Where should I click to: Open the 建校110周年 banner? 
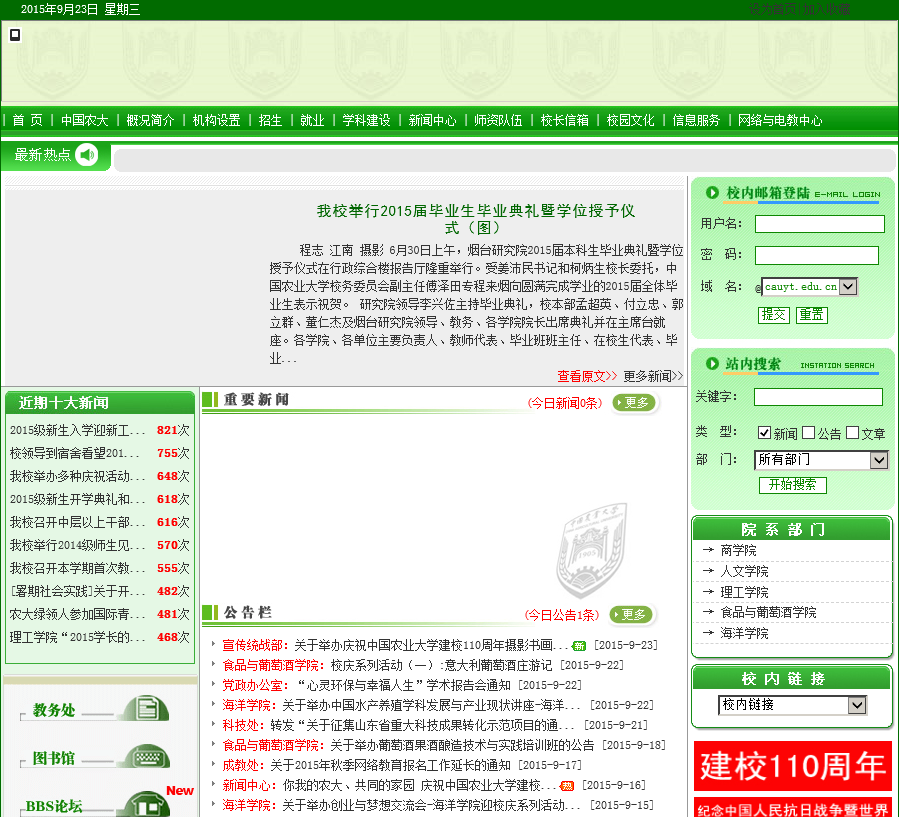point(793,766)
